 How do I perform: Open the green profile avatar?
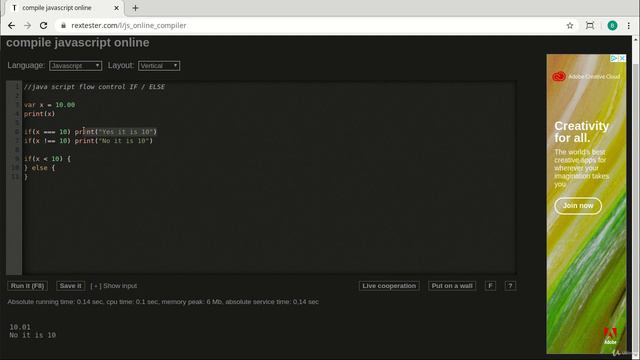[612, 25]
